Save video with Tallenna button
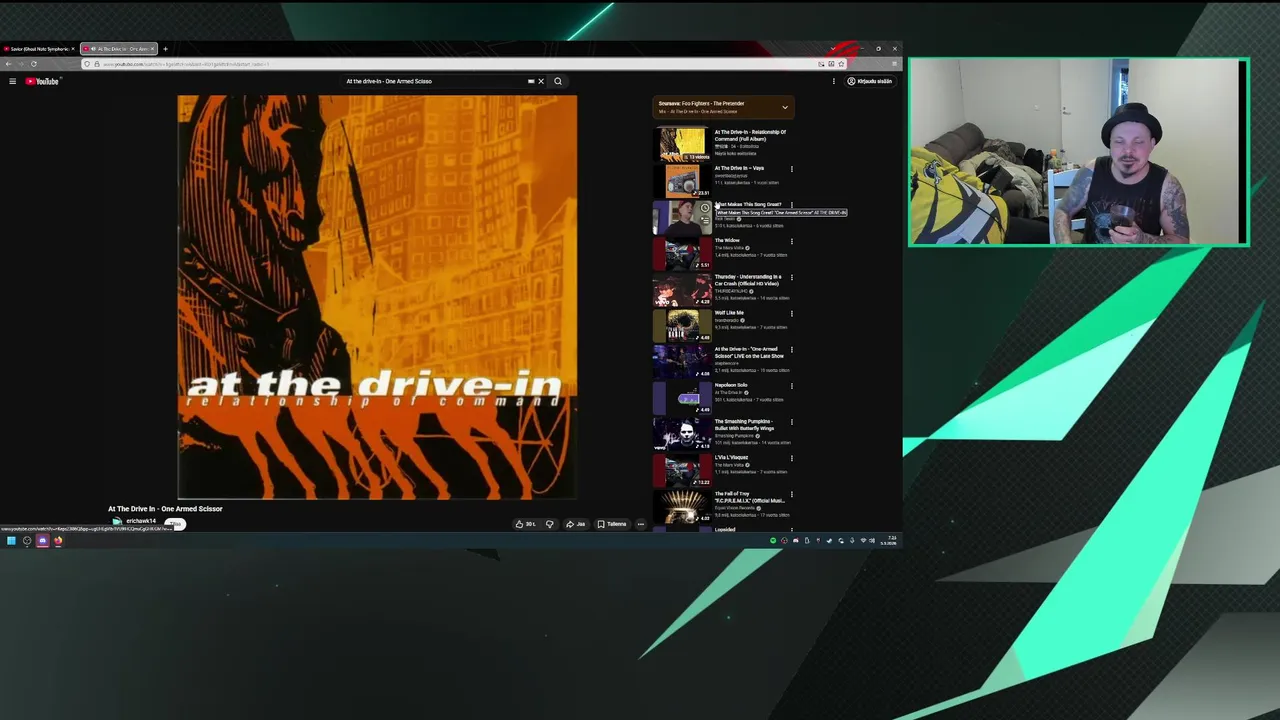 pyautogui.click(x=612, y=524)
